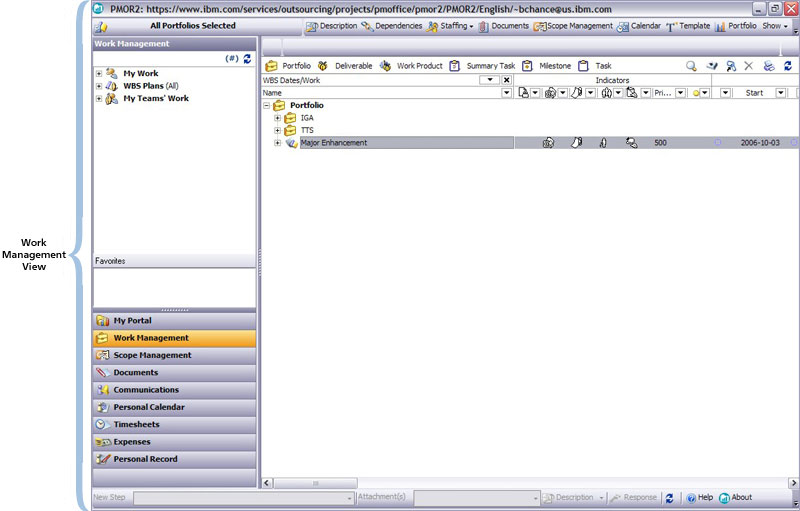The width and height of the screenshot is (800, 511).
Task: Add a new Milestone
Action: pos(546,66)
